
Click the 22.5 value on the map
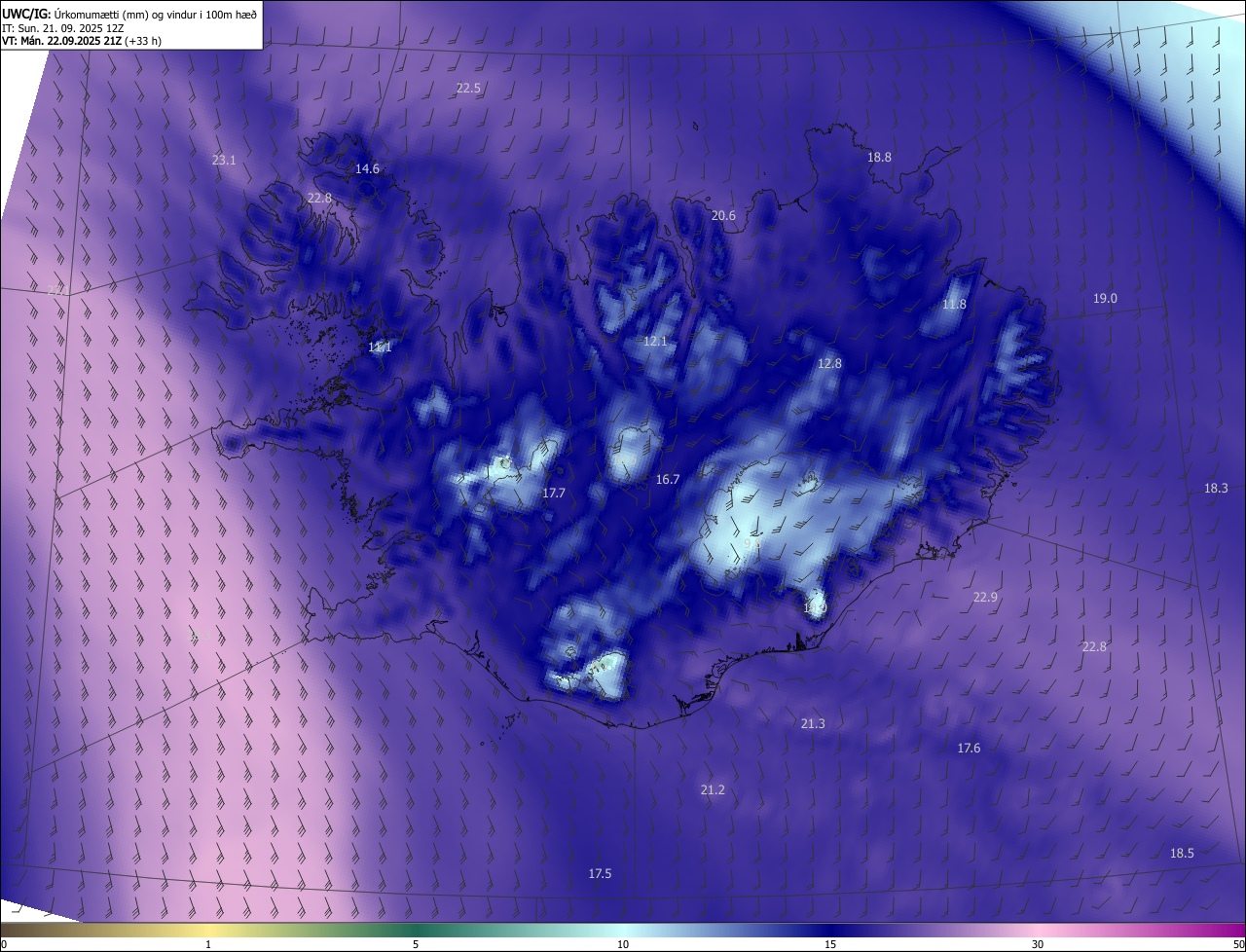pyautogui.click(x=468, y=88)
